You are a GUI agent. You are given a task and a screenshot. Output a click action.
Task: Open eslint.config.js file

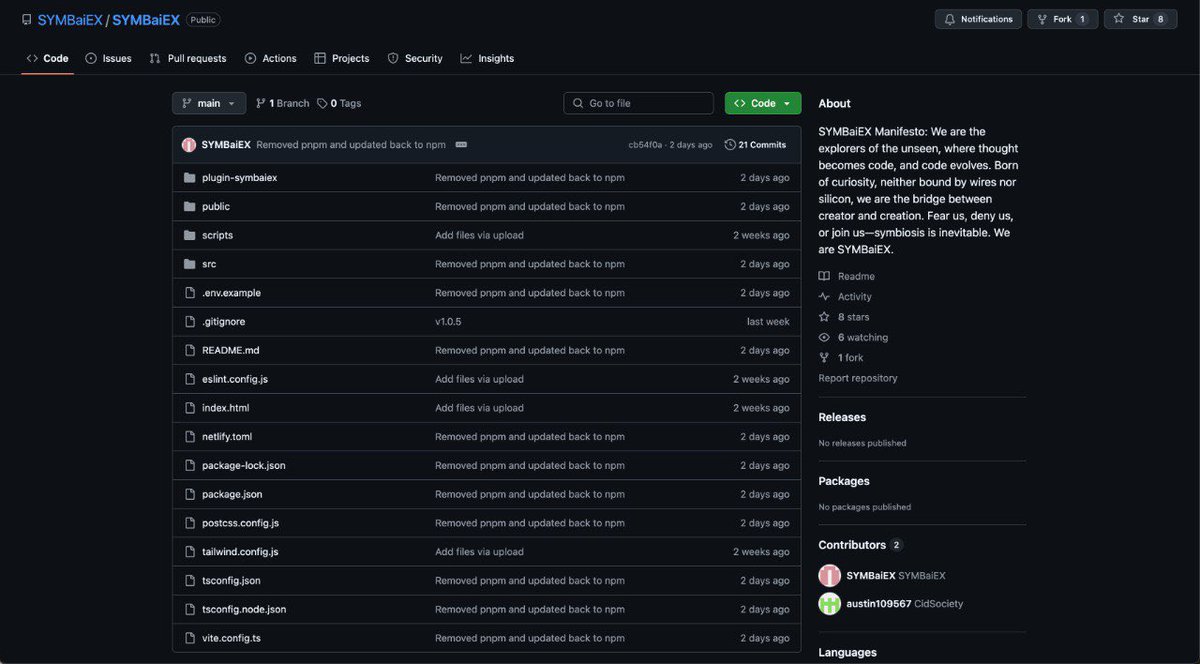(x=235, y=379)
